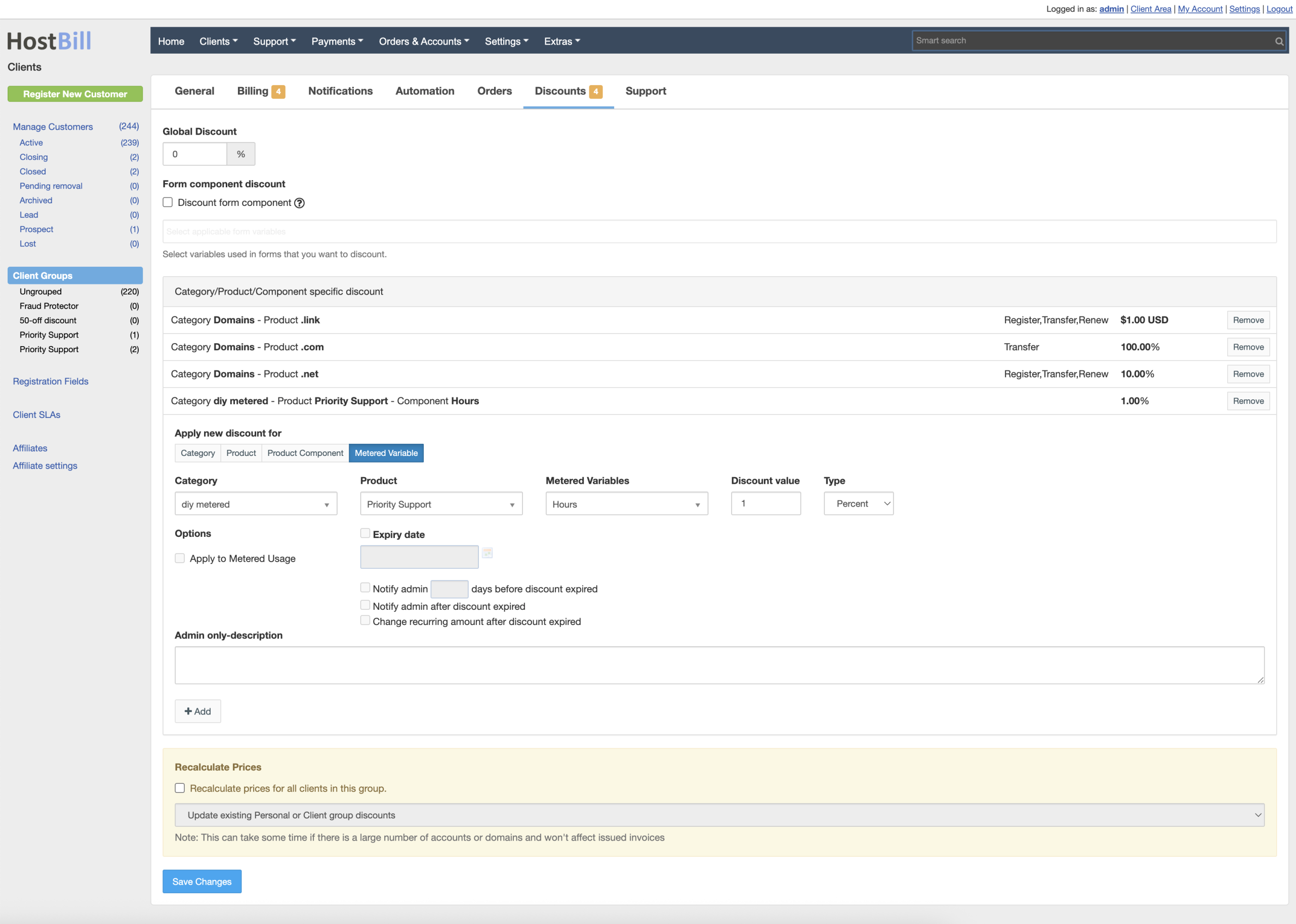Tick the Apply to Metered Usage checkbox
1296x924 pixels.
(x=180, y=558)
